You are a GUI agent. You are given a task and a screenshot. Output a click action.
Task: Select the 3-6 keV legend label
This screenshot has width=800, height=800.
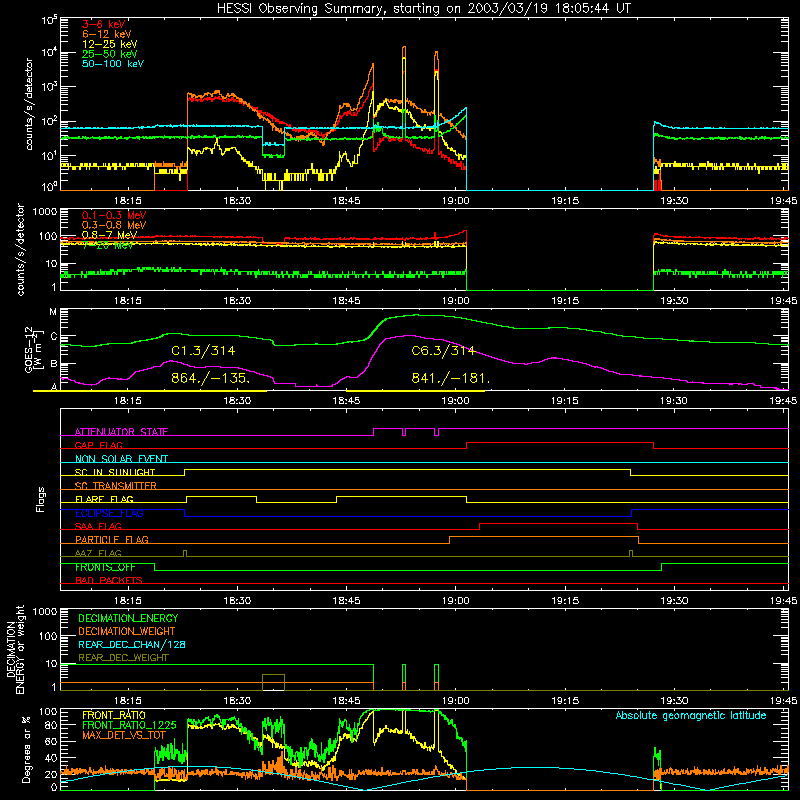pyautogui.click(x=104, y=24)
